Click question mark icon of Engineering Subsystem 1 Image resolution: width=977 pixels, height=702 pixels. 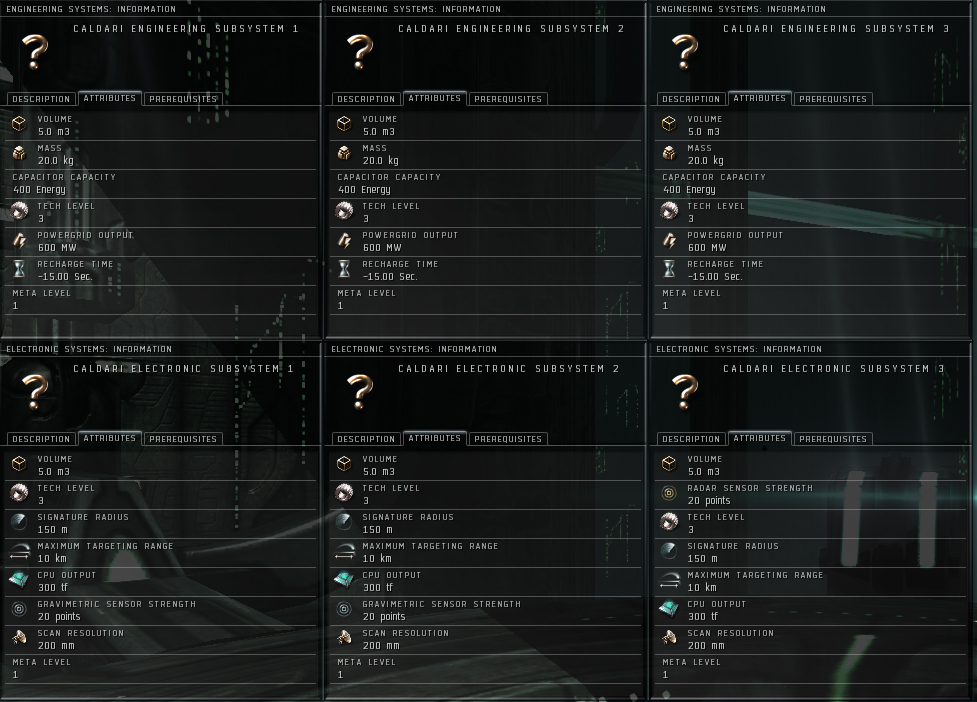click(x=36, y=52)
